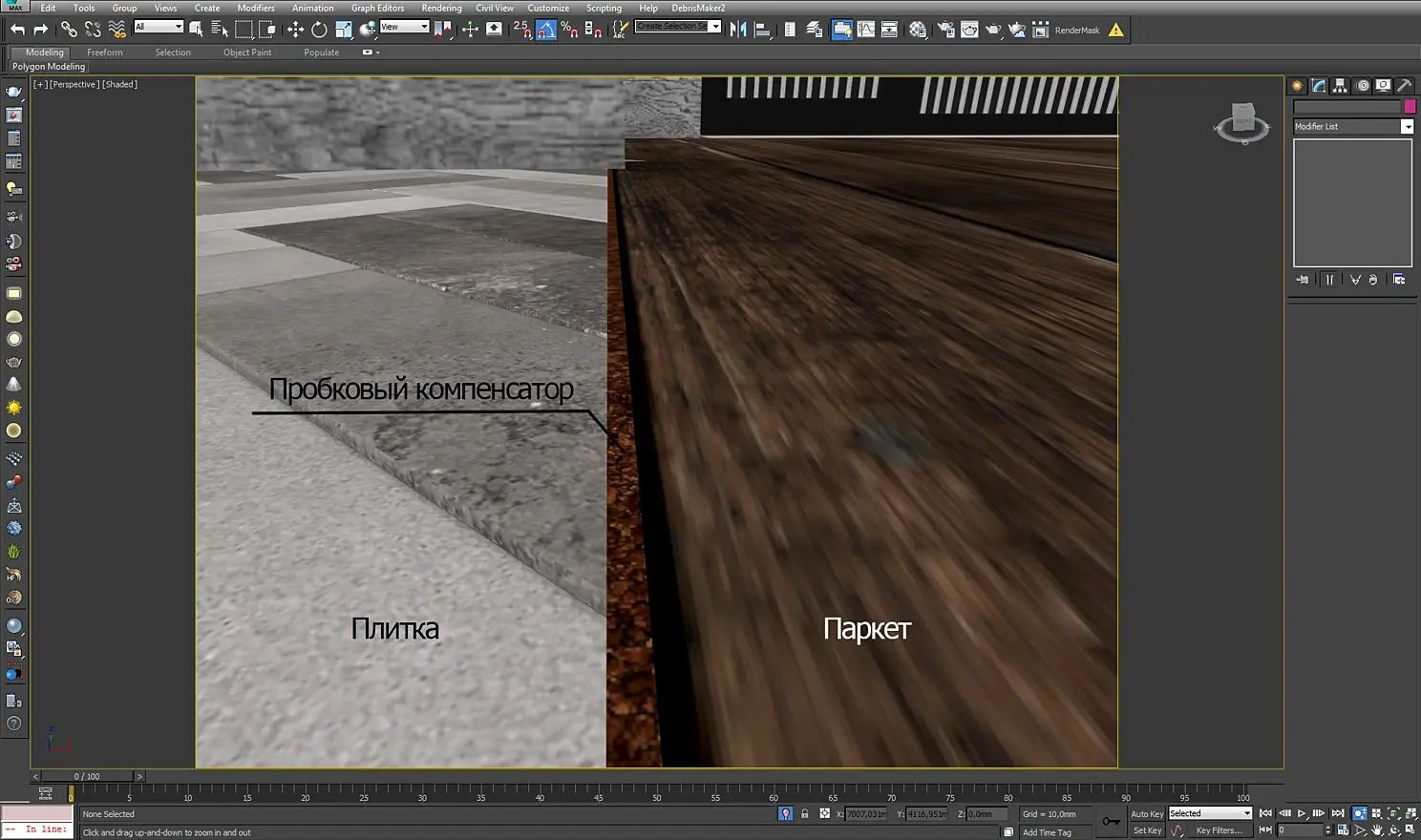Toggle Angle Snap on the toolbar
1421x840 pixels.
[546, 30]
